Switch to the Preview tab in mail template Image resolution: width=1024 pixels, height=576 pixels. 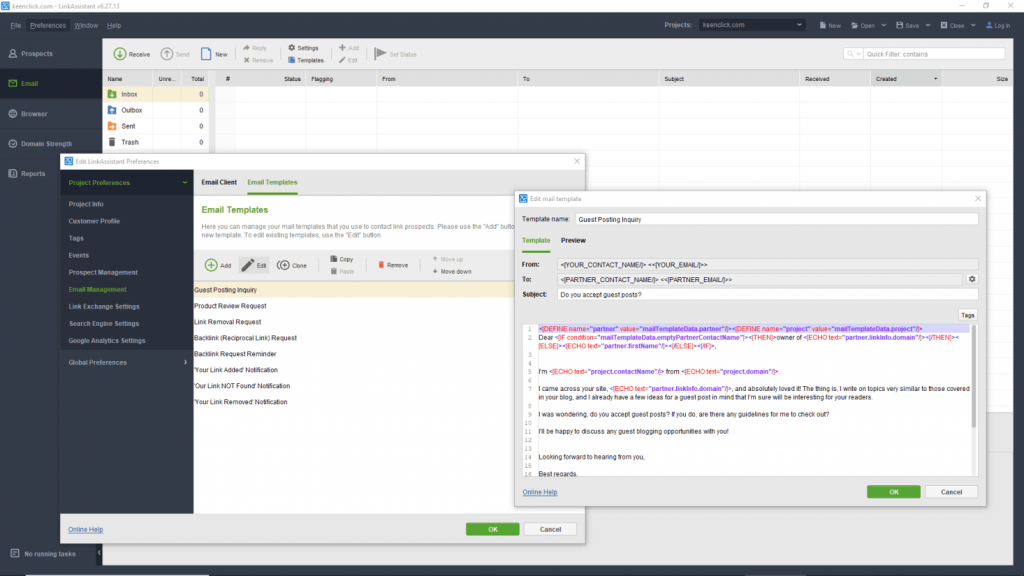573,240
